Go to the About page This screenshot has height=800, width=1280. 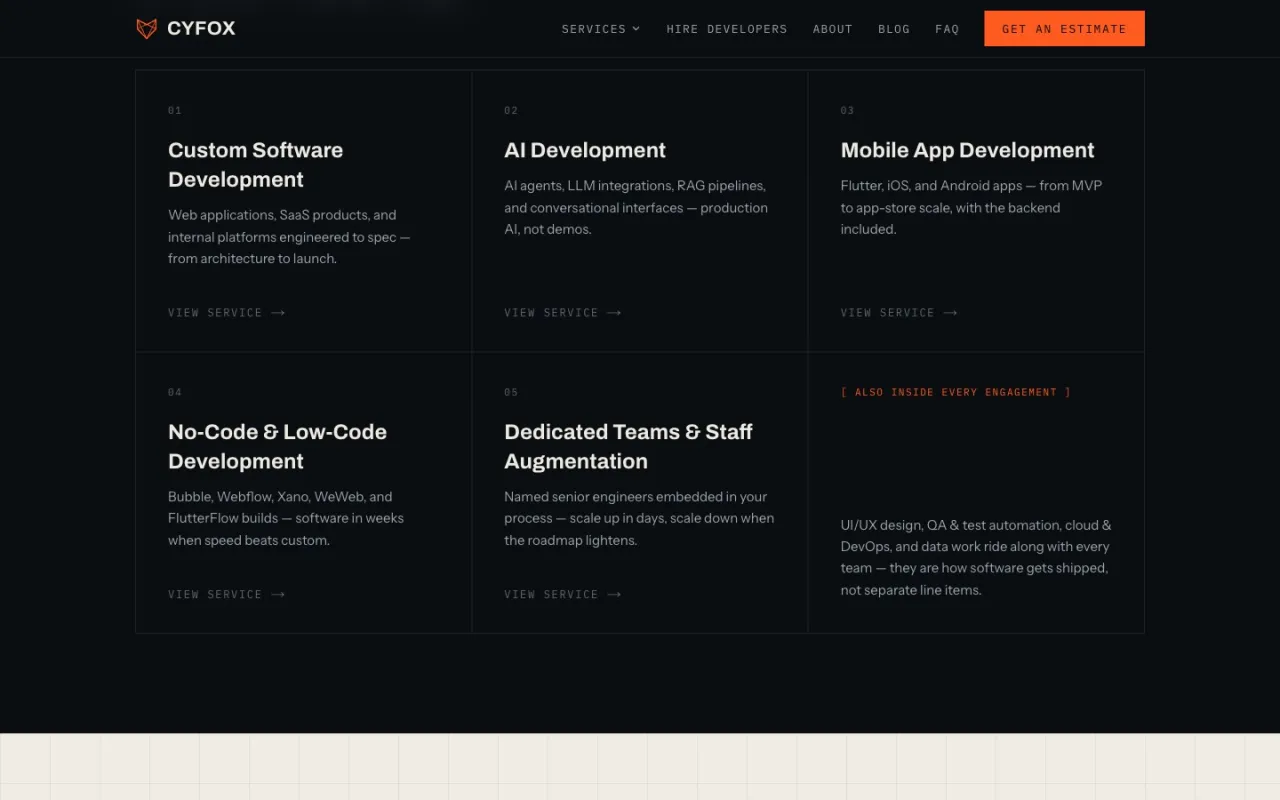pos(833,29)
